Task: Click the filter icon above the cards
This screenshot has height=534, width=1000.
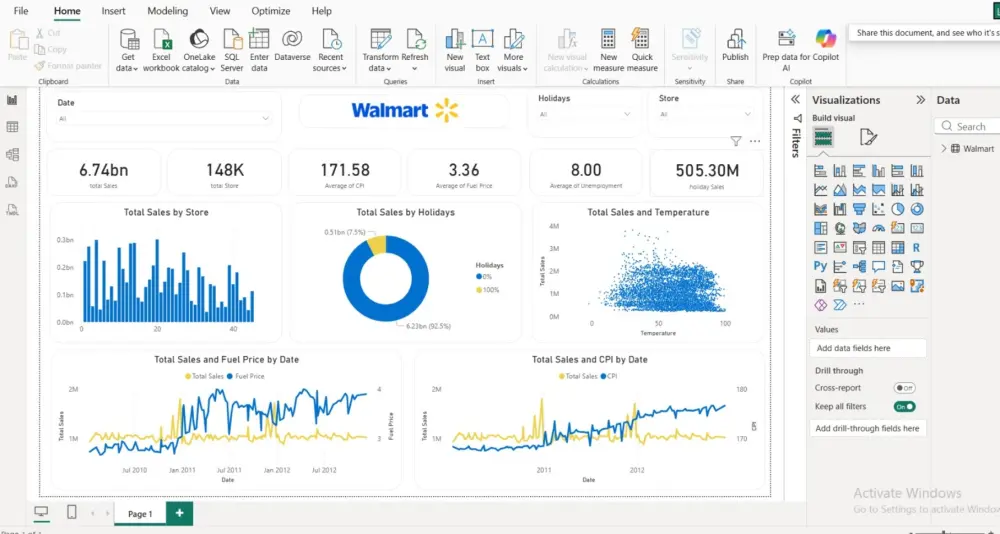Action: click(x=735, y=142)
